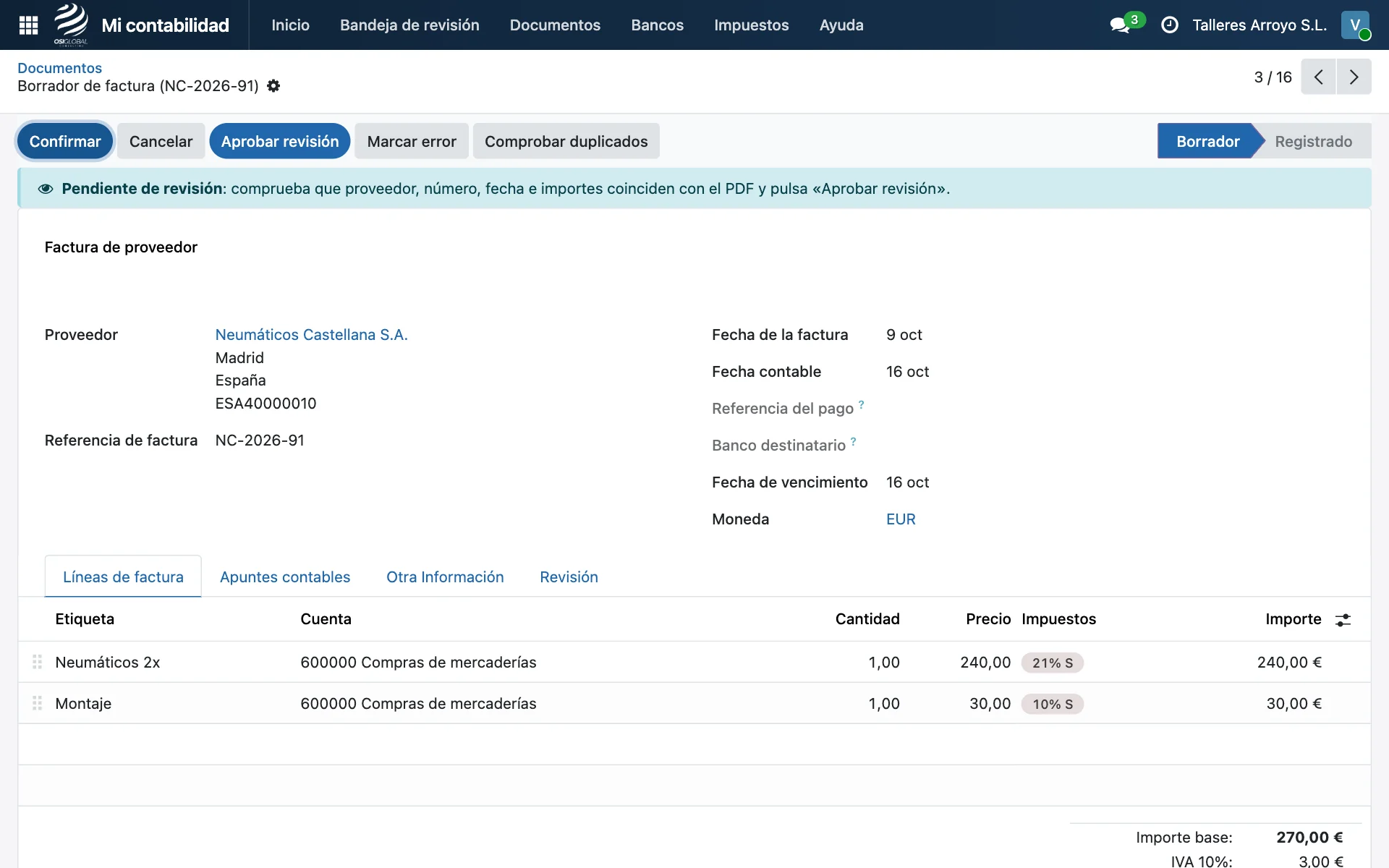Viewport: 1389px width, 868px height.
Task: Click the OSI Global logo
Action: pyautogui.click(x=71, y=25)
